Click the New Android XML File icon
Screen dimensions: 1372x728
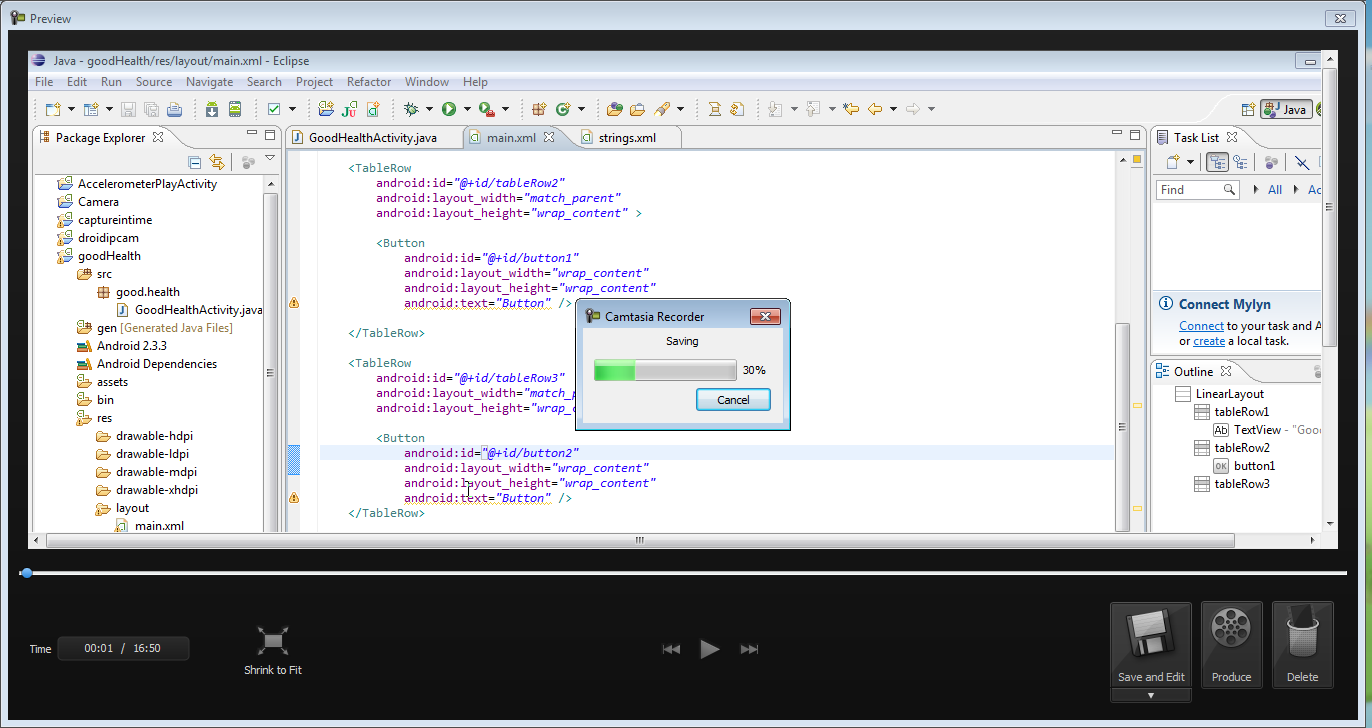coord(373,109)
